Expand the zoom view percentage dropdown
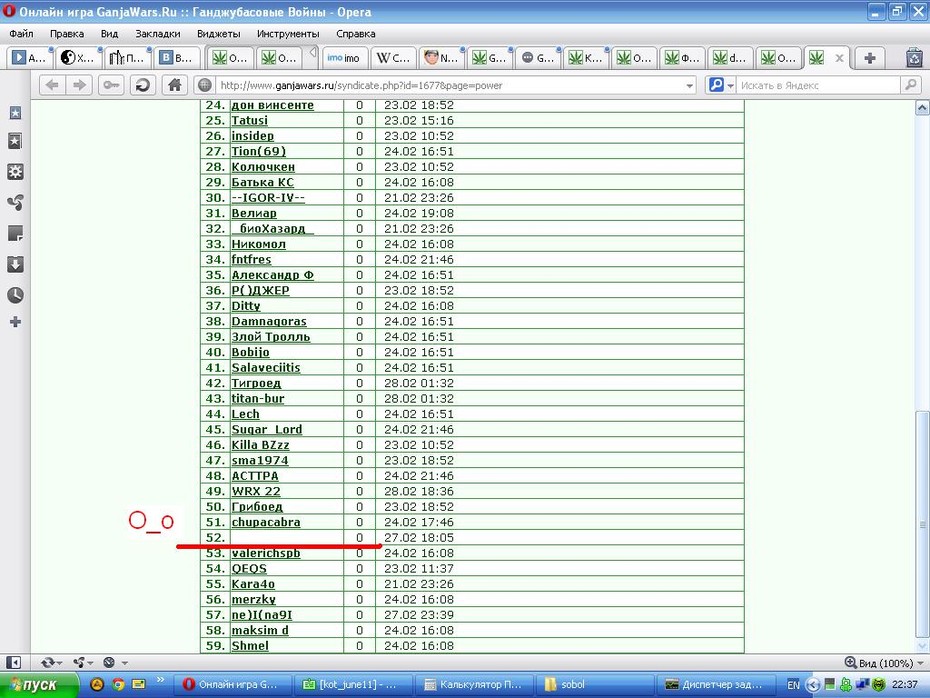This screenshot has height=698, width=930. [920, 663]
